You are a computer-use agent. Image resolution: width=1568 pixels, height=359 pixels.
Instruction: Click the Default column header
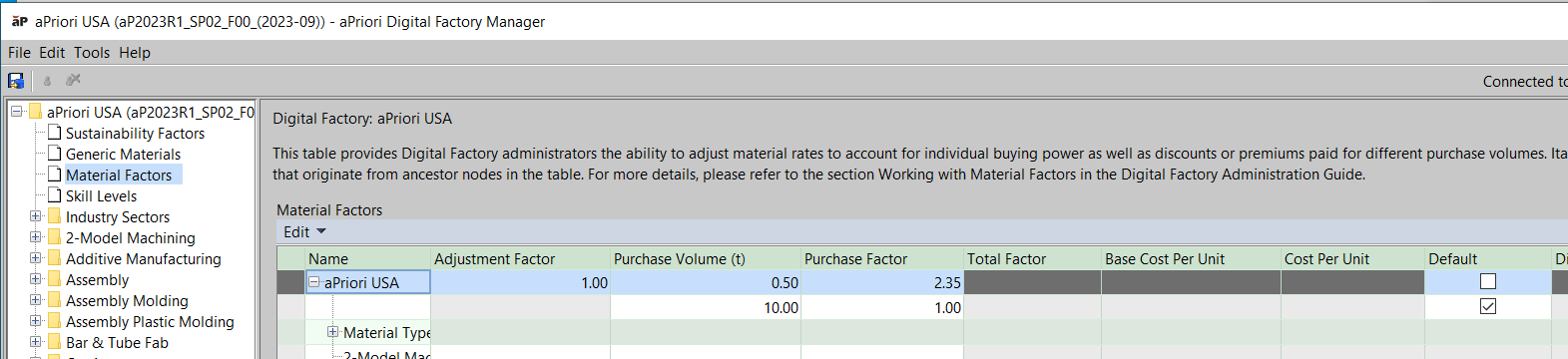[1487, 258]
